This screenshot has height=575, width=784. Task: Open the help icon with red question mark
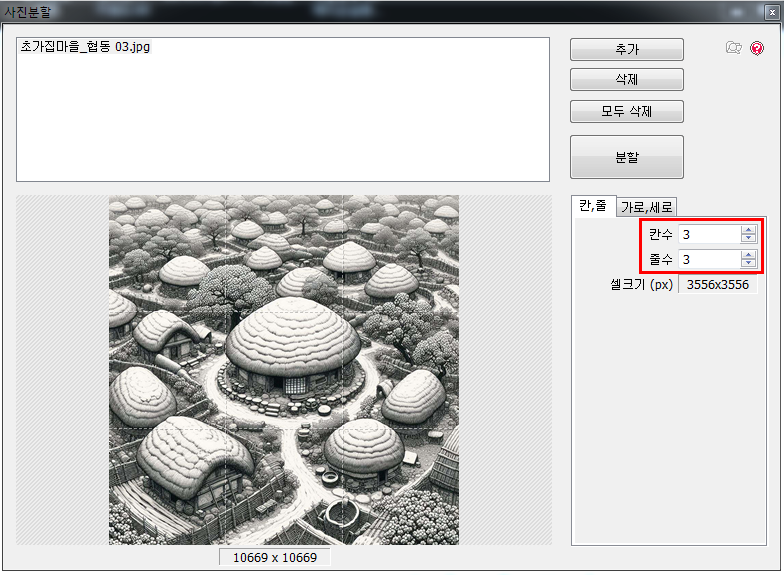point(757,48)
